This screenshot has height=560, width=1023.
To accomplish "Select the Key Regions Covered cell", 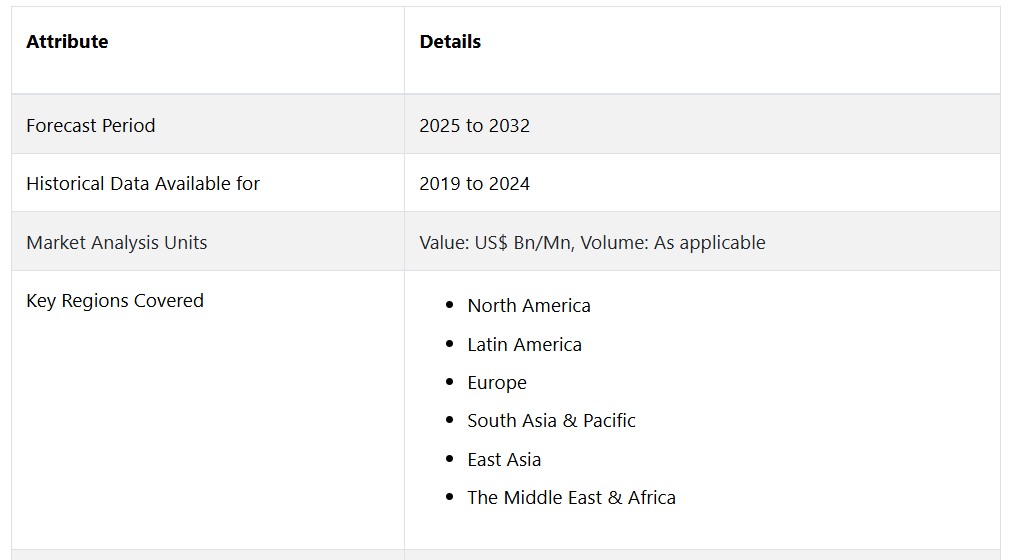I will (115, 301).
